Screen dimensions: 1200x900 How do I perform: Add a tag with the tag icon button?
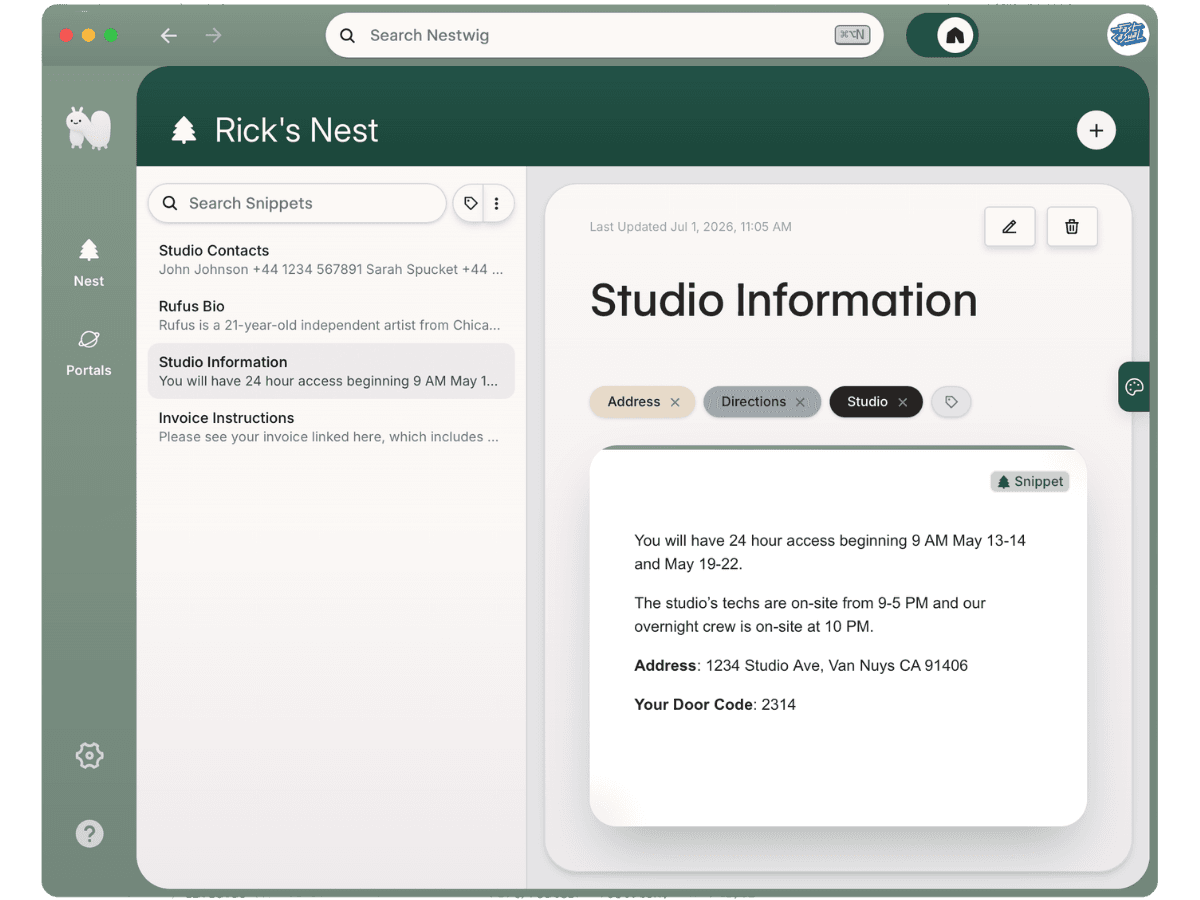[951, 402]
